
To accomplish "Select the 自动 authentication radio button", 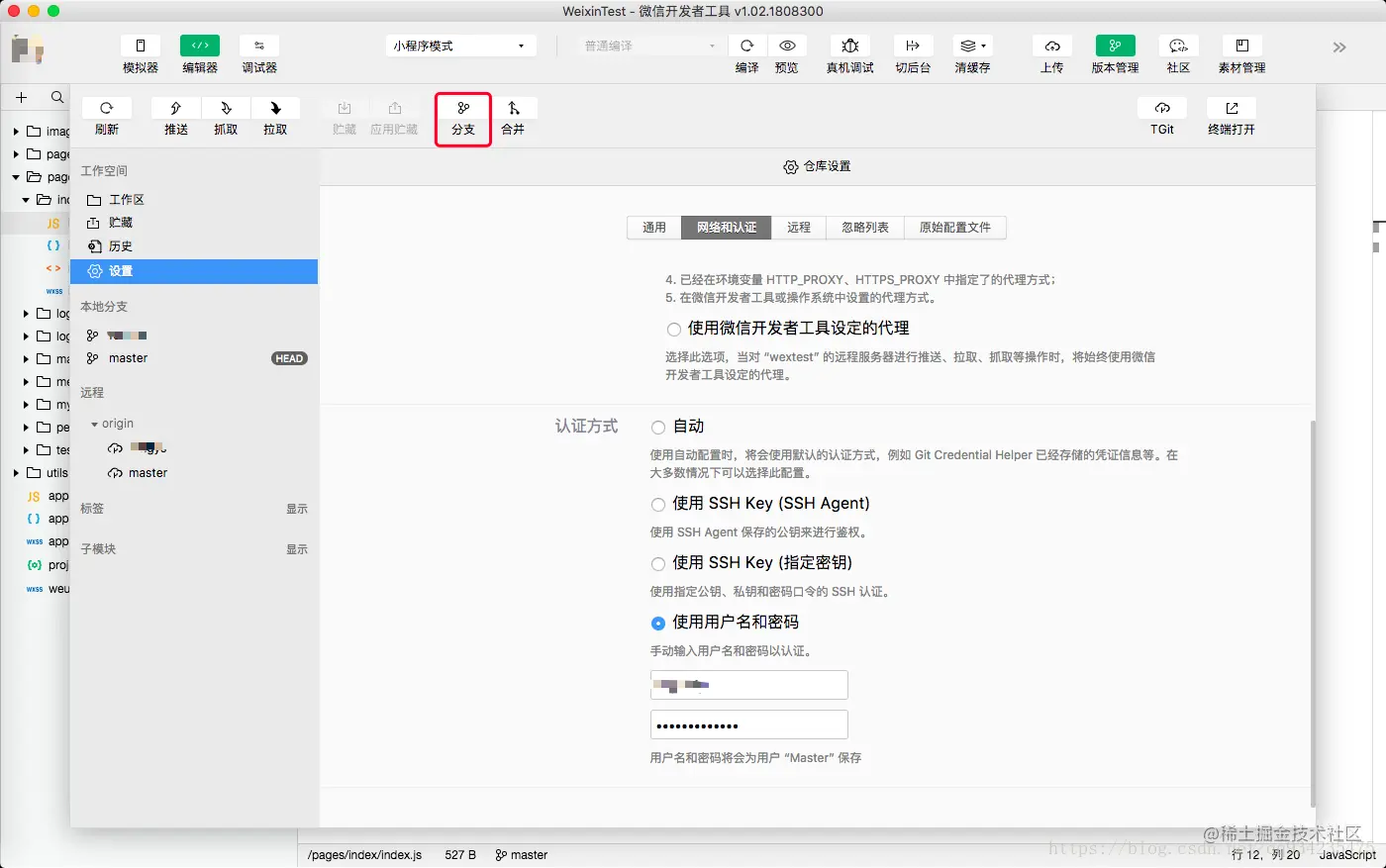I will [657, 427].
